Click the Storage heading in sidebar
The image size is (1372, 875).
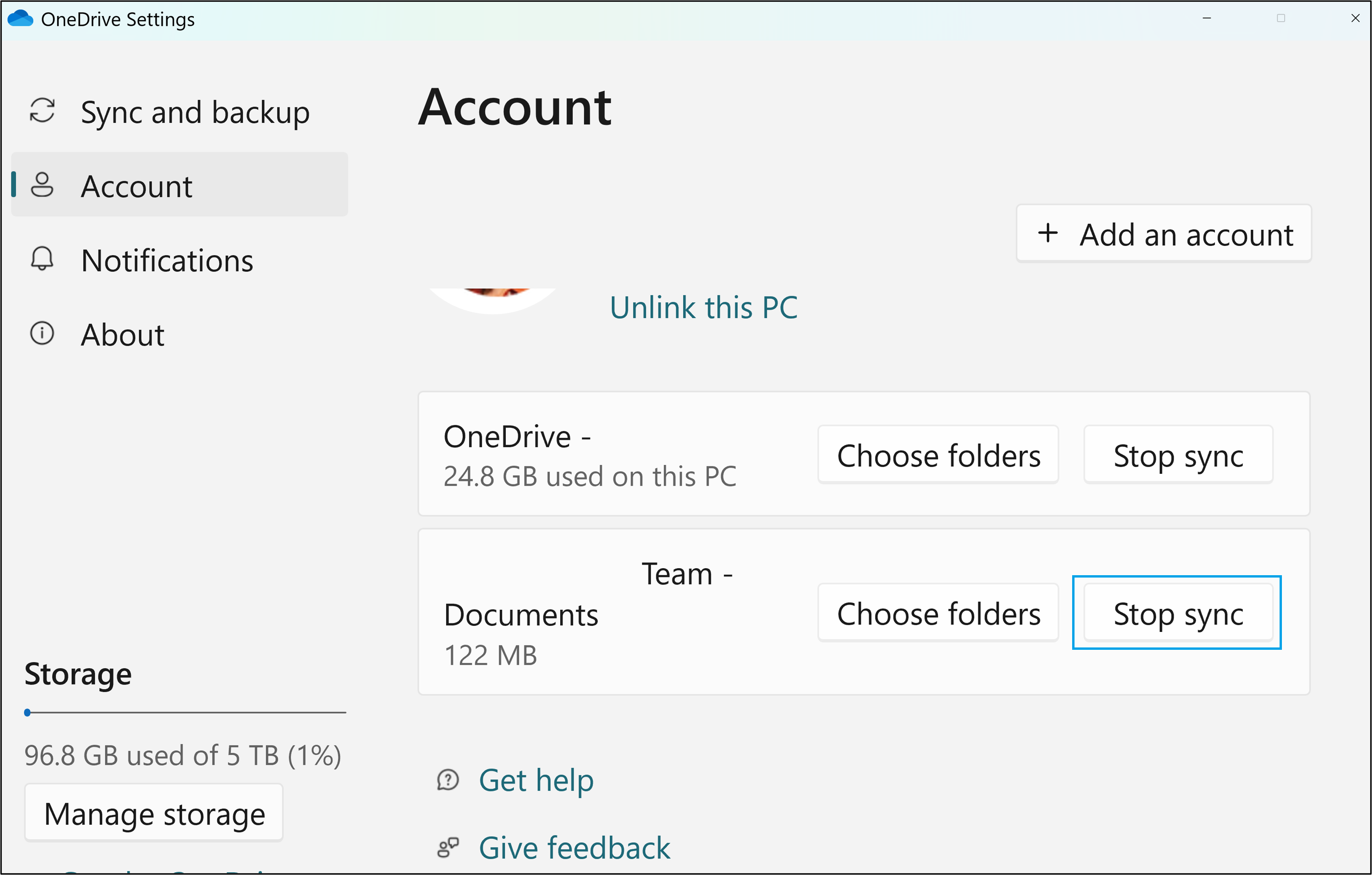pyautogui.click(x=78, y=675)
